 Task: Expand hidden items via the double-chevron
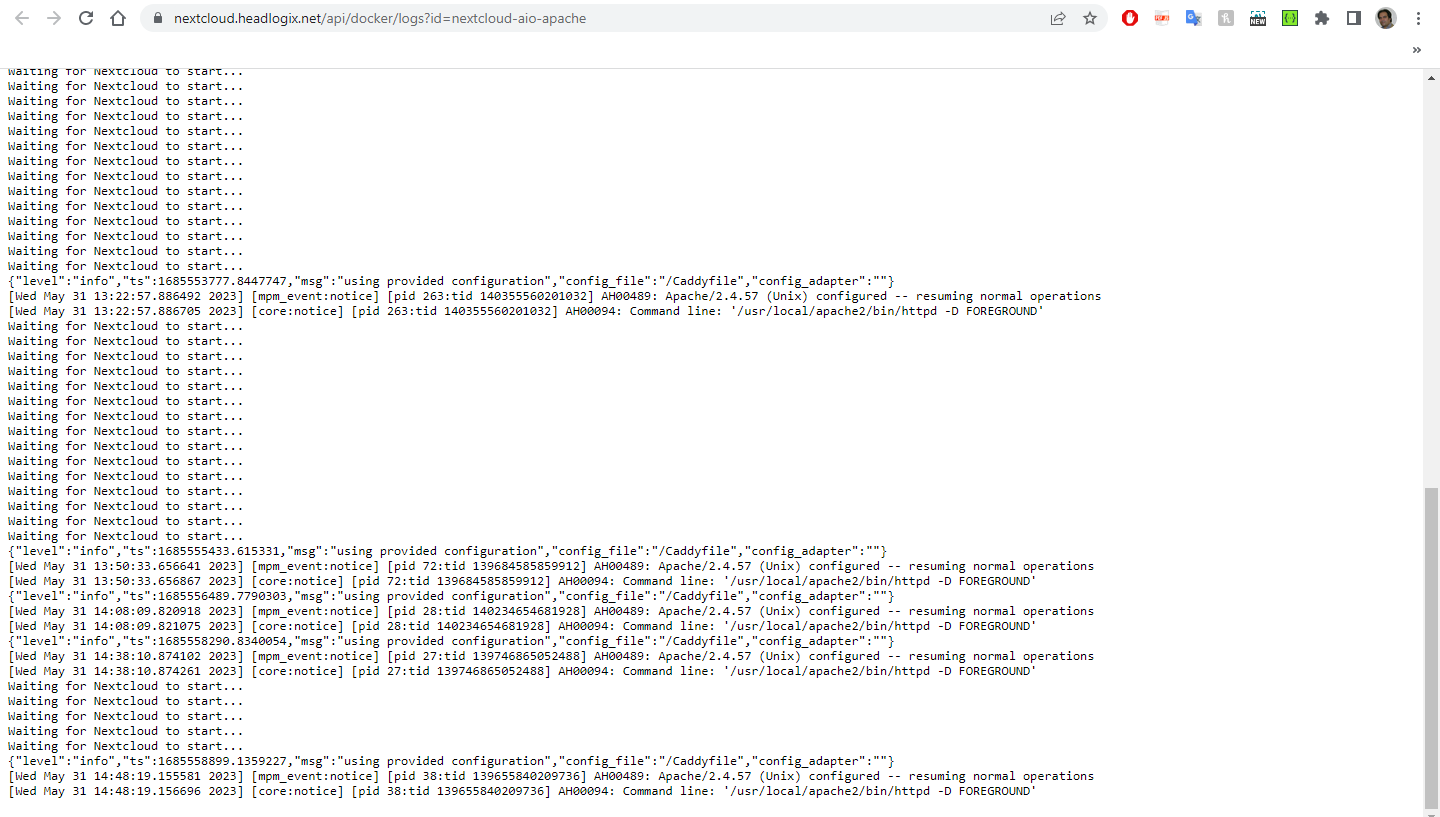click(1416, 49)
